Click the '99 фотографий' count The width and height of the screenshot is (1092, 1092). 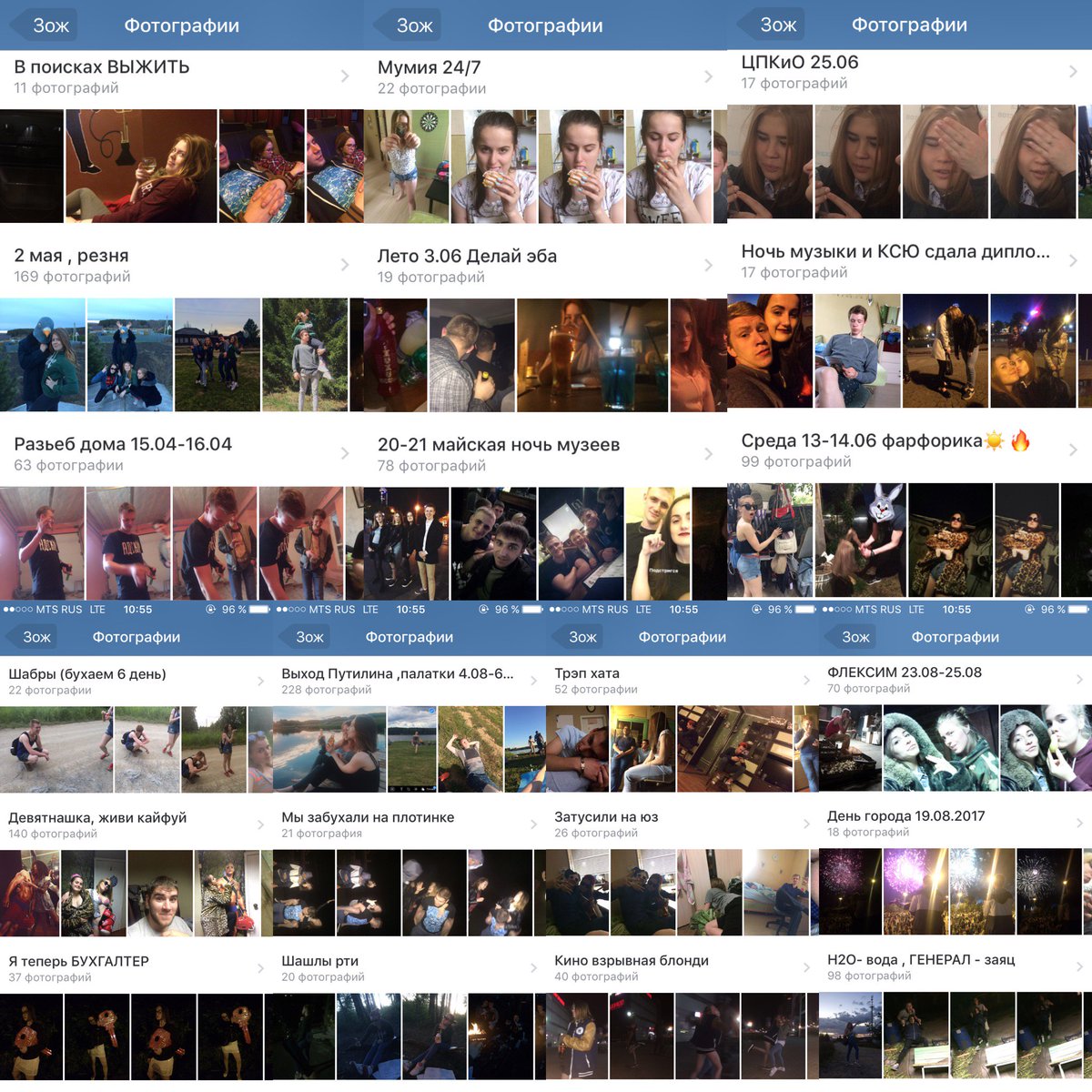(x=796, y=461)
